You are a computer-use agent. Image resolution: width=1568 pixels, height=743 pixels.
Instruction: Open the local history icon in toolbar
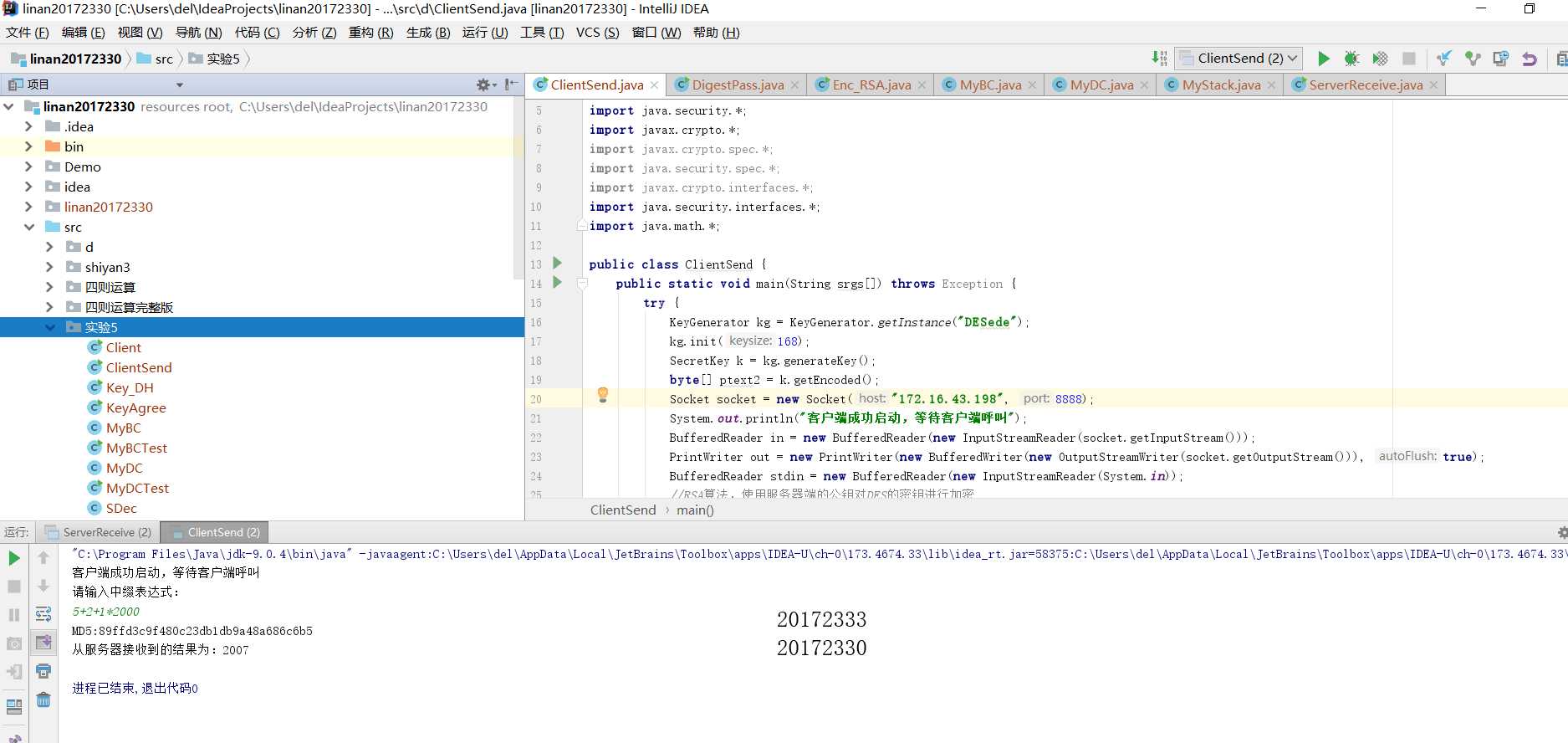(1501, 59)
